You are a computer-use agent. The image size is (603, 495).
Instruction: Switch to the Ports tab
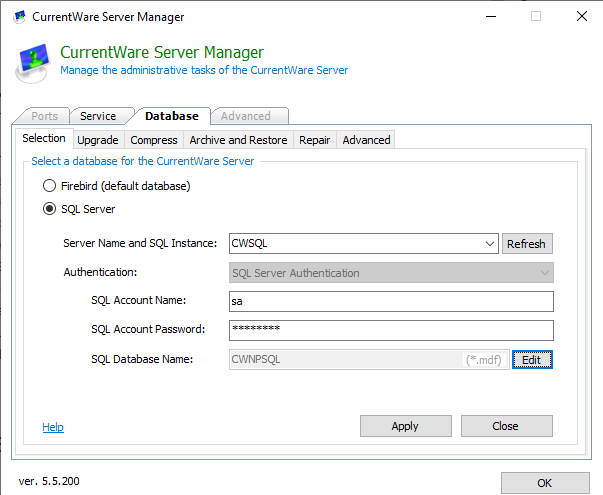(45, 116)
